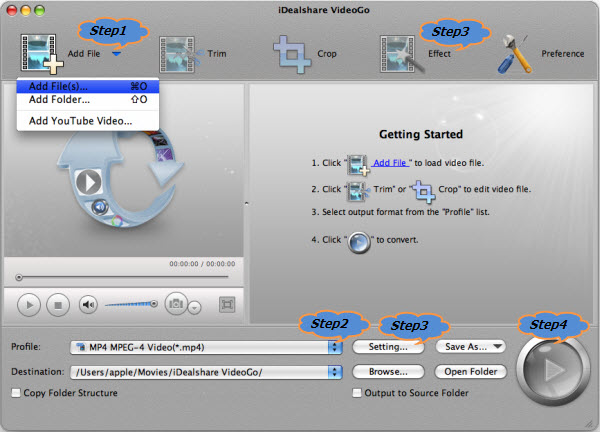600x432 pixels.
Task: Click the Add File filmstrip icon
Action: (41, 54)
